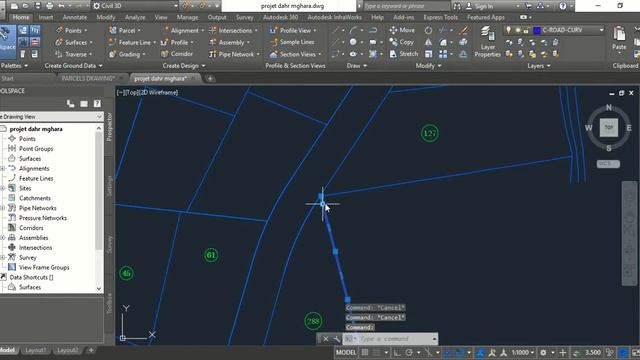
Task: Open the Surfaces creation tool
Action: coord(74,42)
